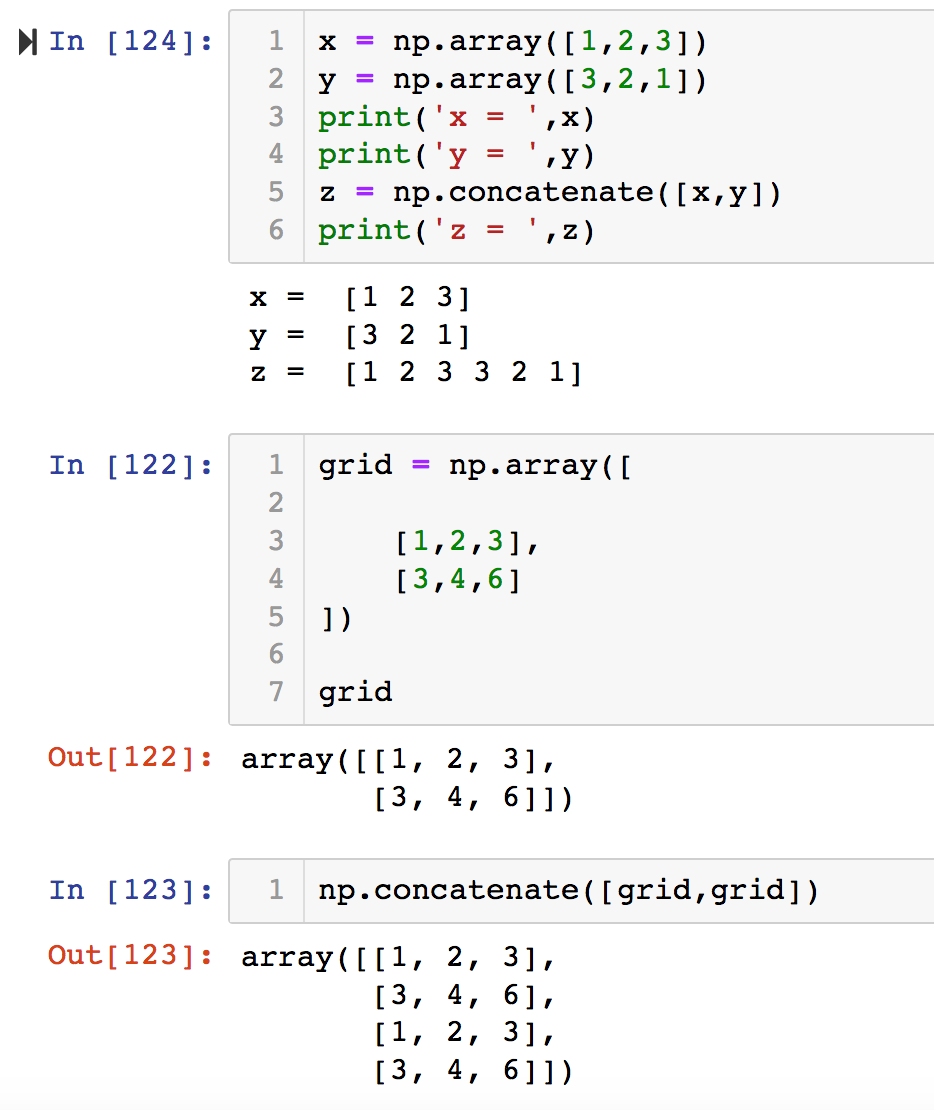Click line number 7 in cell 122 gutter
Viewport: 934px width, 1110px height.
276,691
